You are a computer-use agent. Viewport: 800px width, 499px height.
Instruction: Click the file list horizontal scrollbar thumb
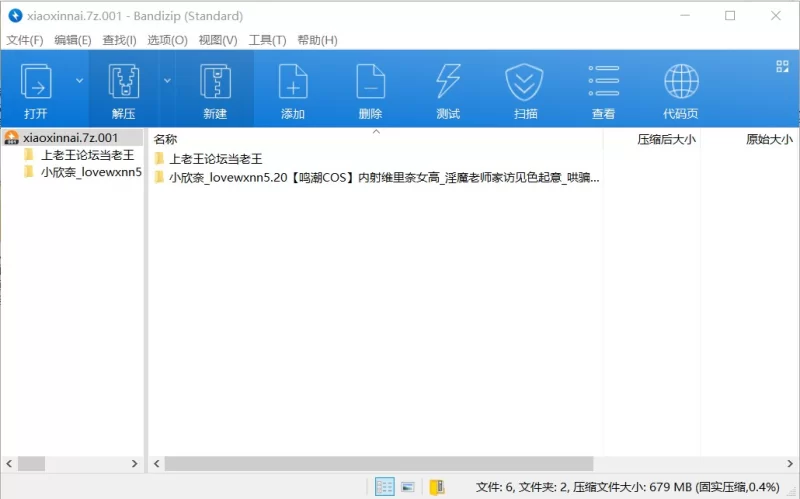point(379,464)
